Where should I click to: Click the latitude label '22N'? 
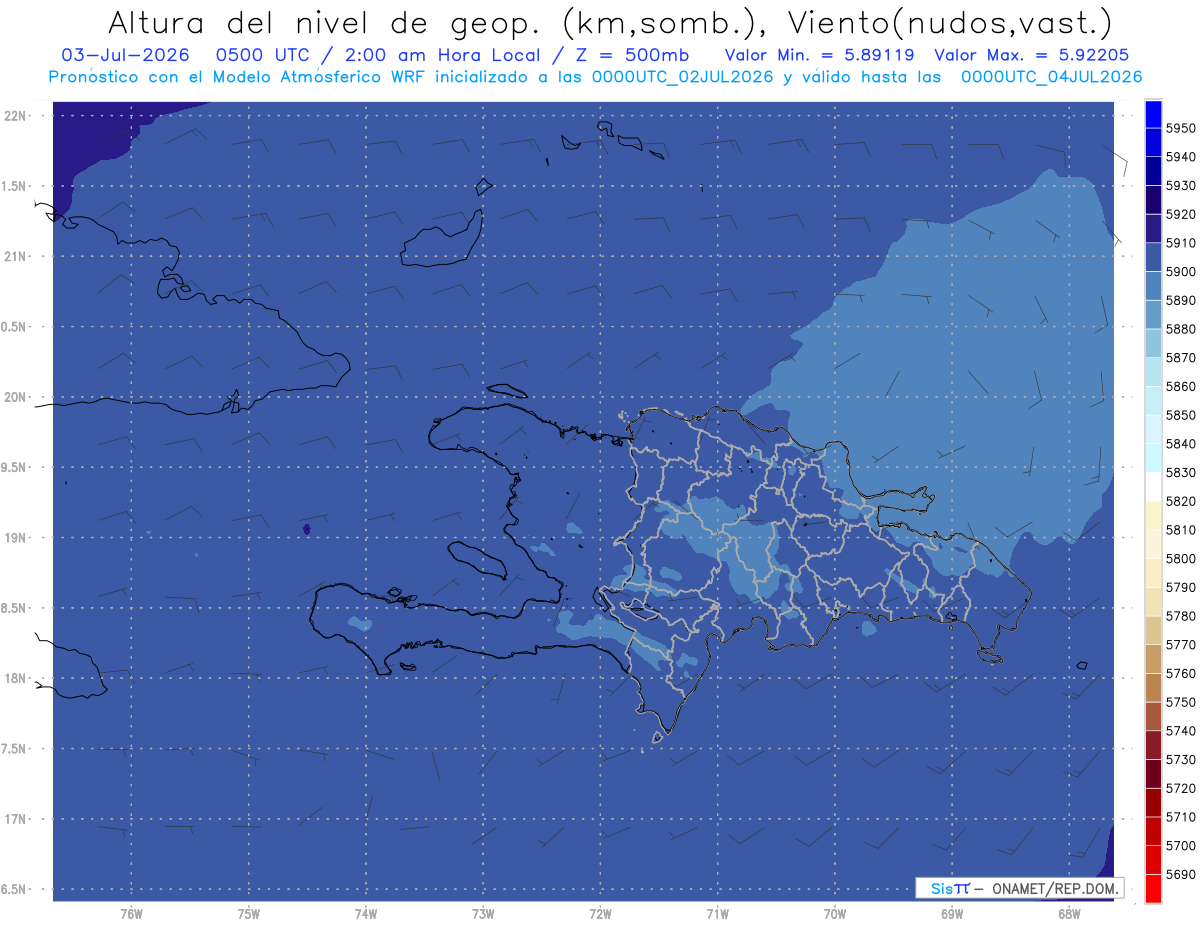pyautogui.click(x=15, y=115)
